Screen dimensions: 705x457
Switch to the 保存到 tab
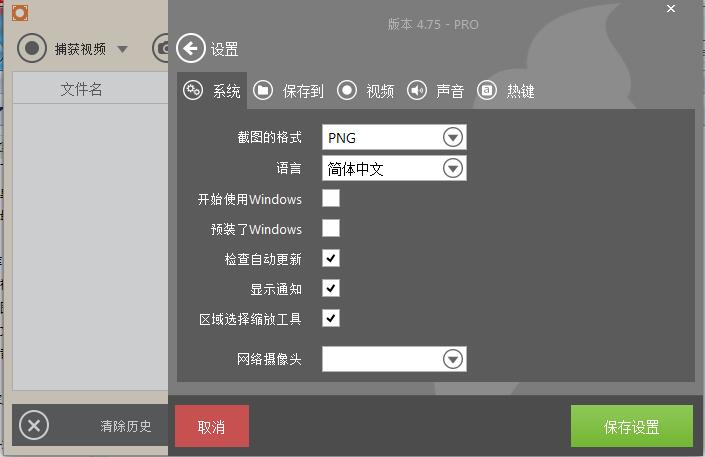tap(288, 90)
